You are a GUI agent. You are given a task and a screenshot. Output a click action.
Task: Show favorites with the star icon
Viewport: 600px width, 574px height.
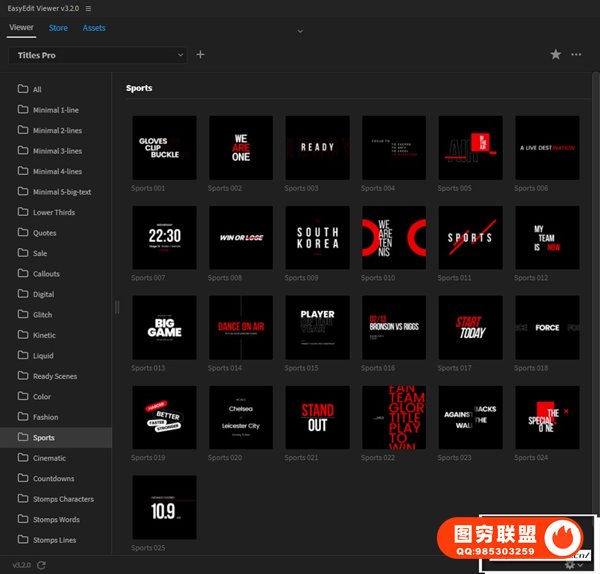point(555,55)
